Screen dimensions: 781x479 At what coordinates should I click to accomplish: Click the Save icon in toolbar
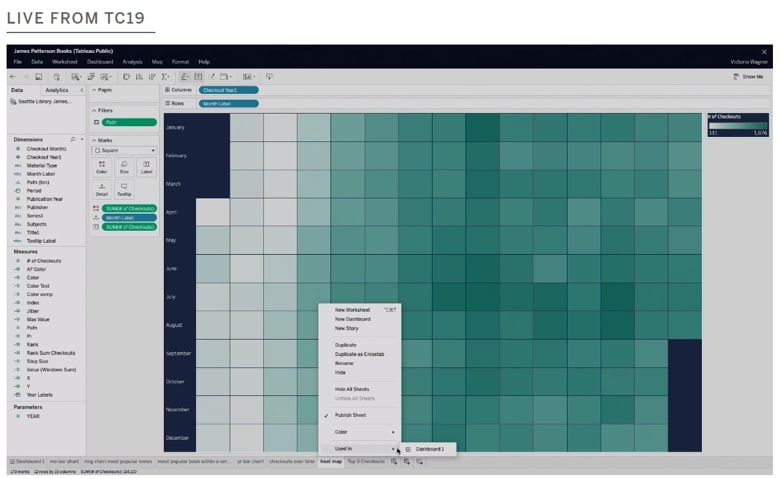tap(38, 77)
